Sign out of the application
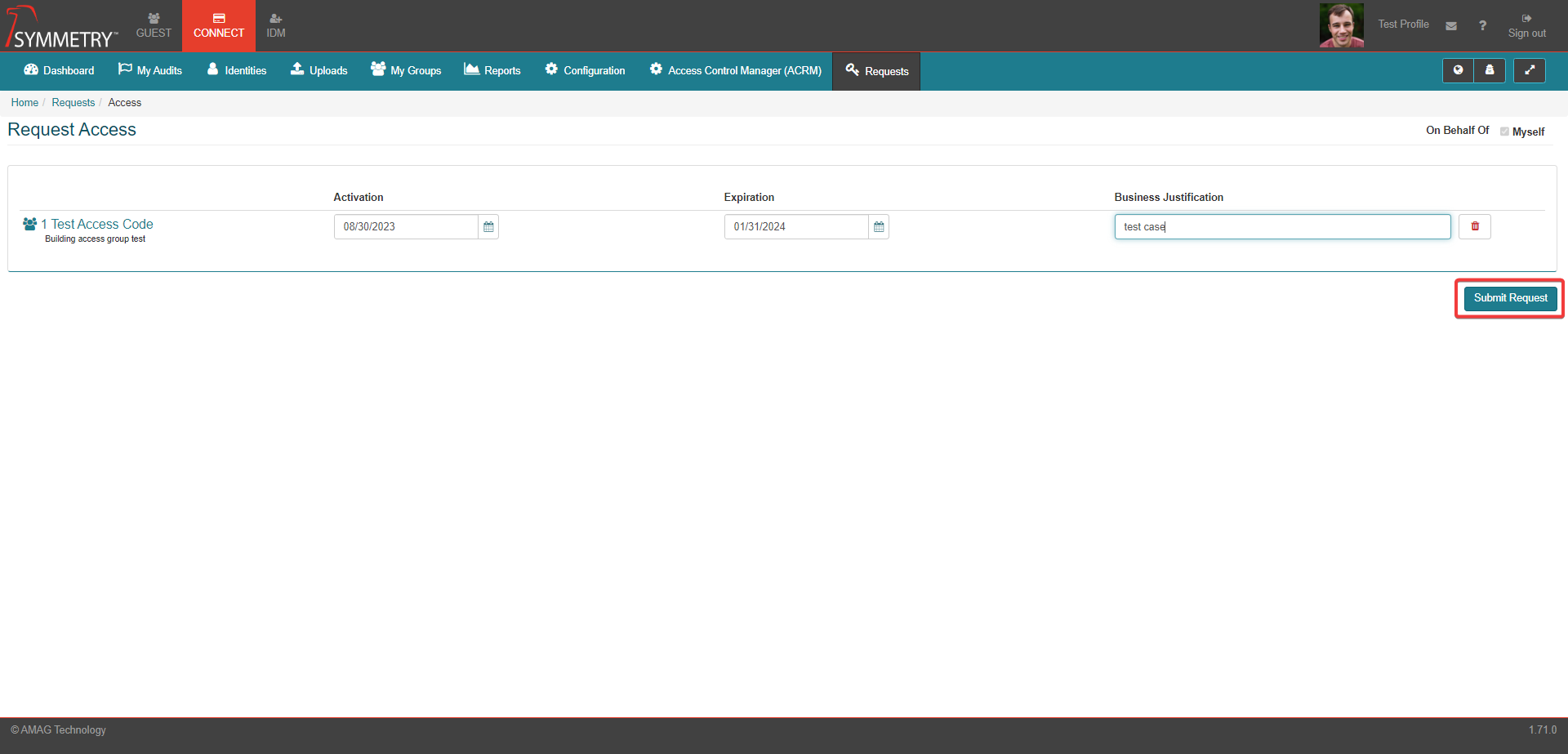Viewport: 1568px width, 754px height. [1526, 26]
